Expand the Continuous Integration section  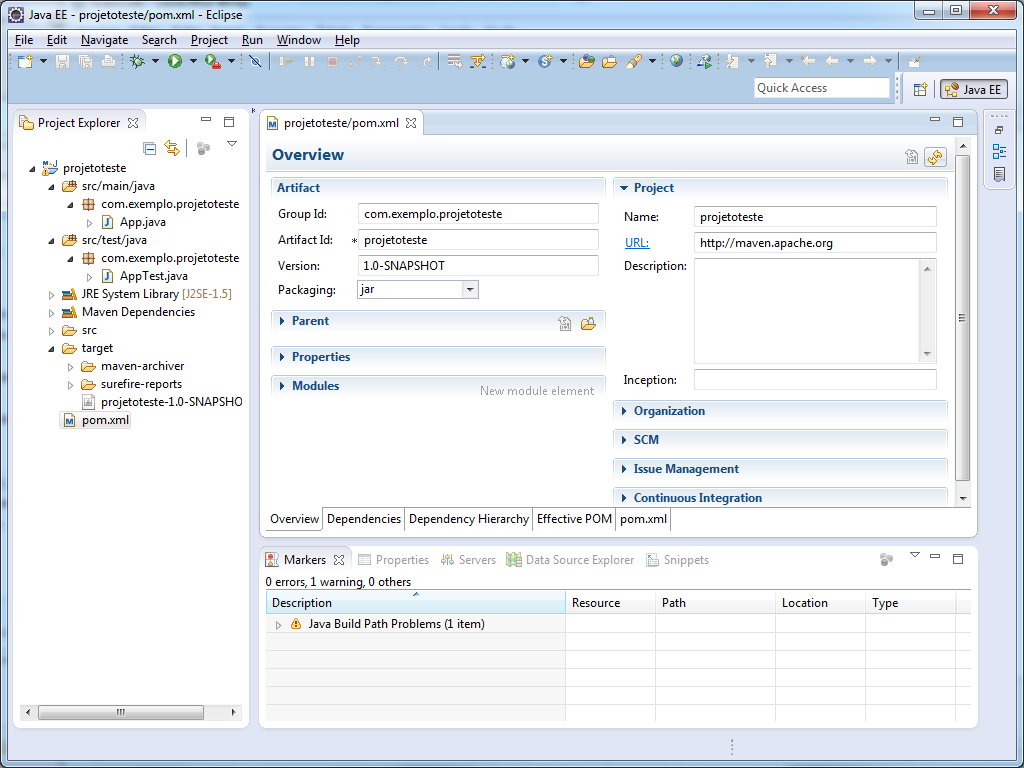[x=624, y=498]
